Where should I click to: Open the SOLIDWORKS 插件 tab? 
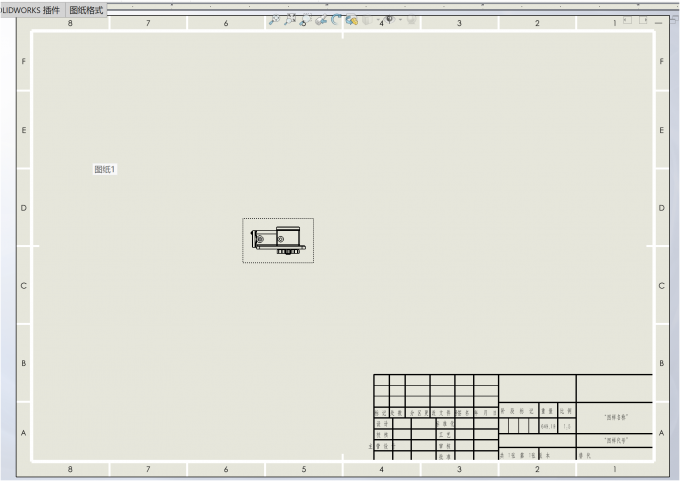30,10
